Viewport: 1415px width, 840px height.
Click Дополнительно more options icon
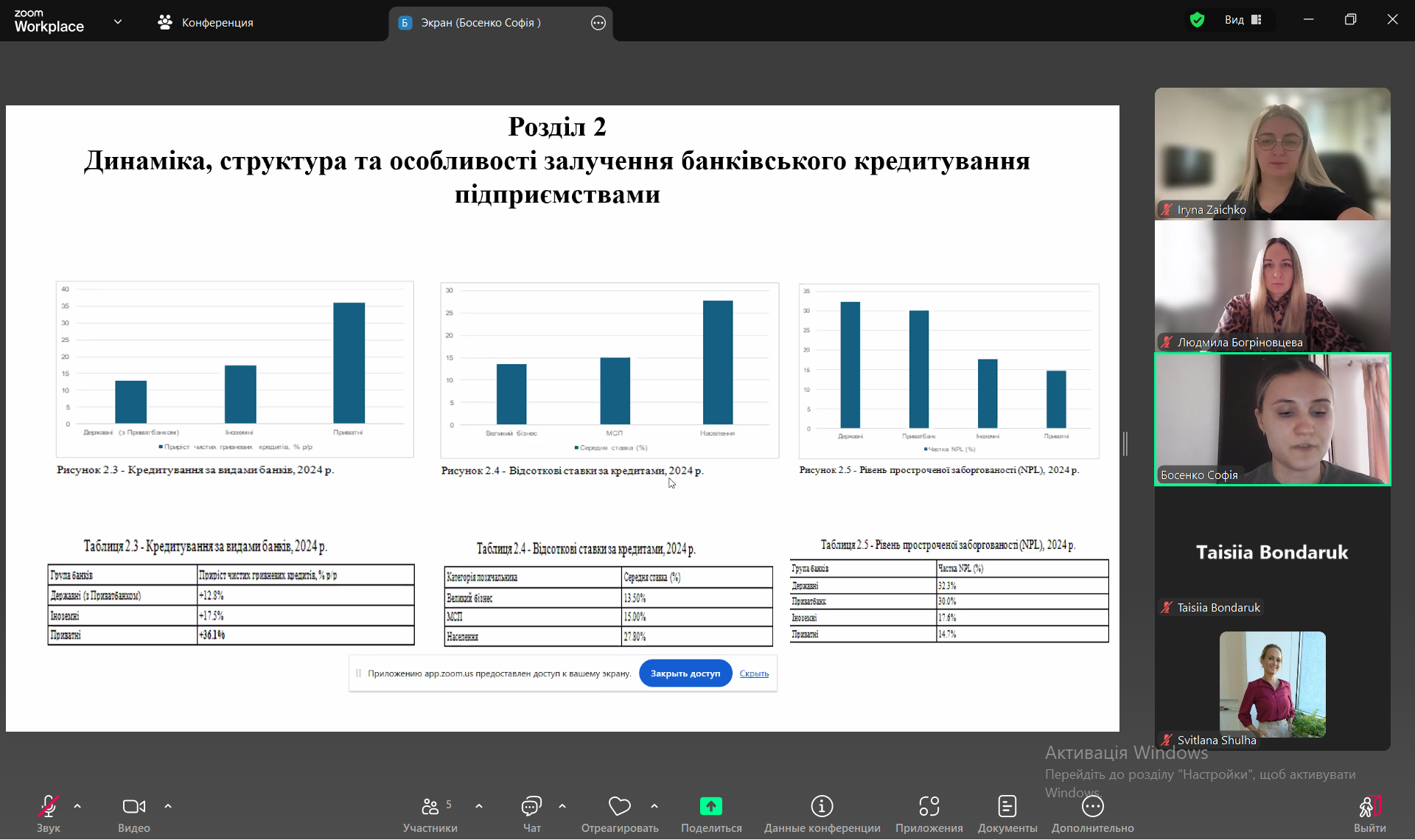click(1092, 807)
